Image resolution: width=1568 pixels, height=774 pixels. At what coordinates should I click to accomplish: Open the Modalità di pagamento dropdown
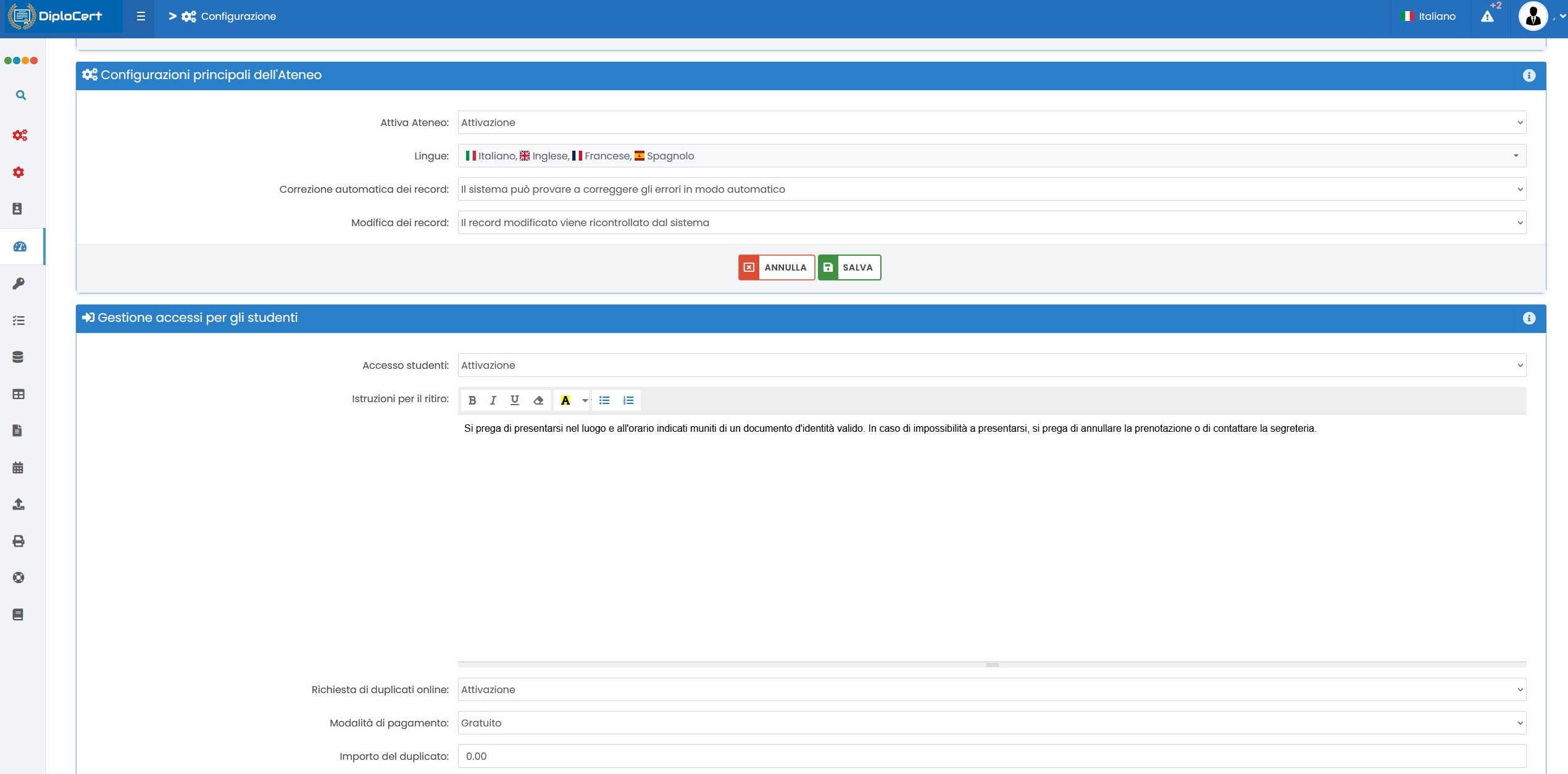point(991,723)
